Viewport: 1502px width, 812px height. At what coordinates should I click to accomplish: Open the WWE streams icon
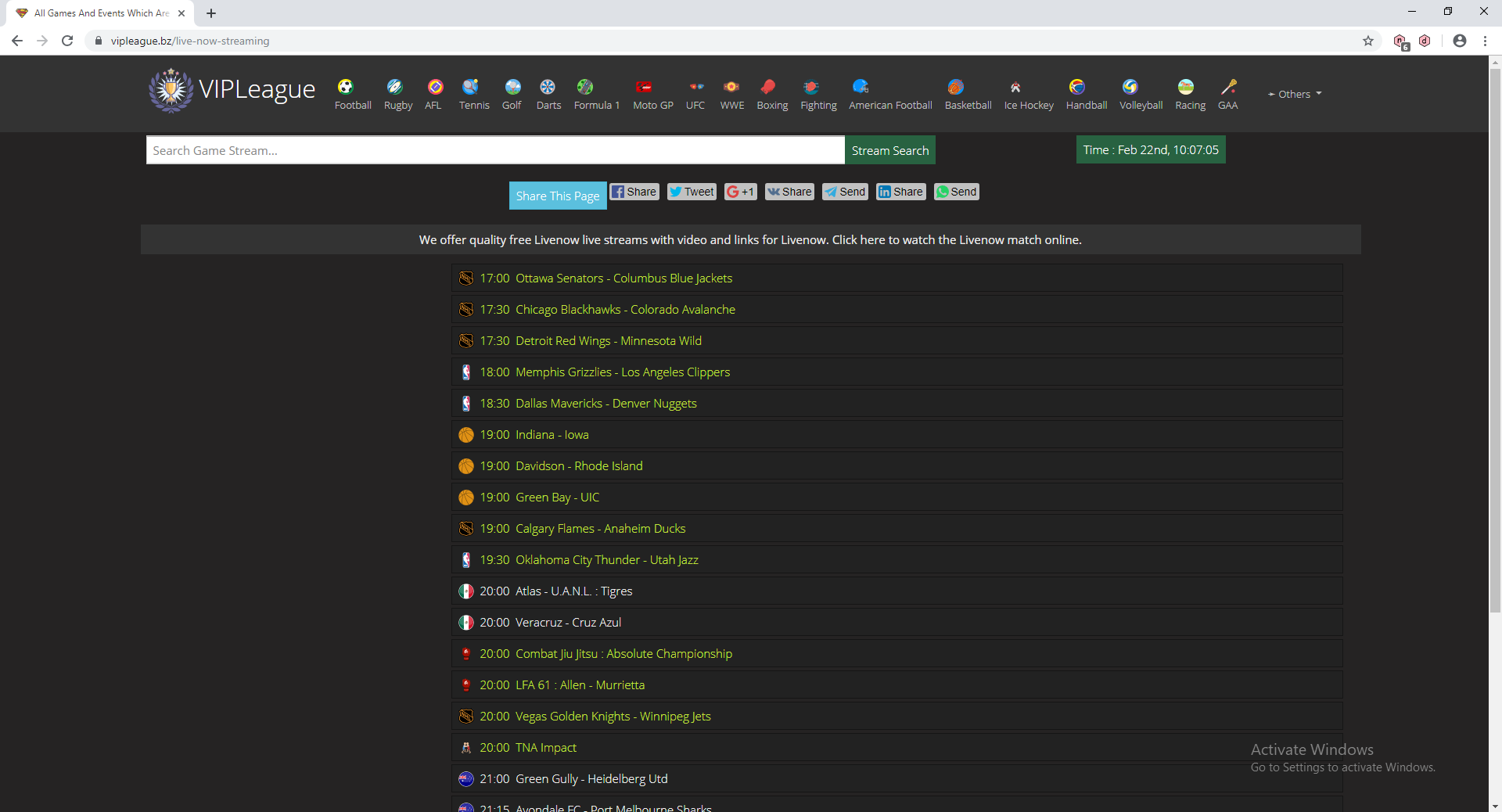[x=731, y=92]
